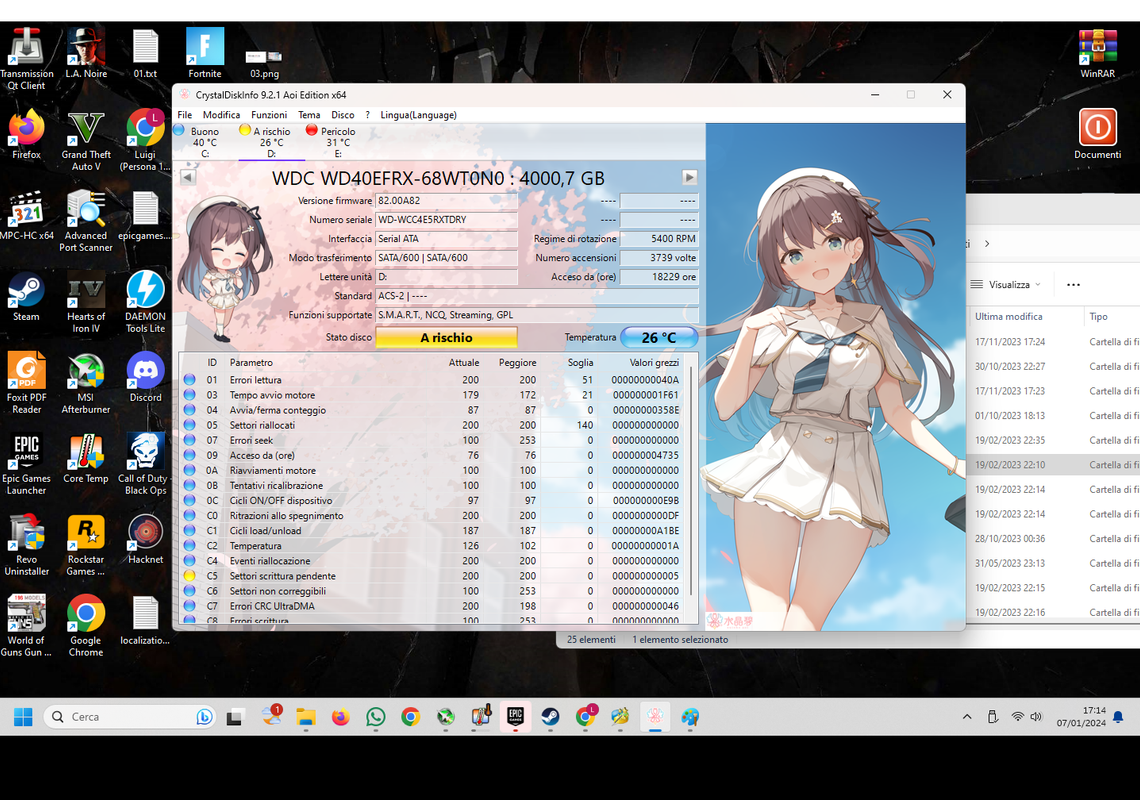
Task: Open Modifica menu
Action: [x=221, y=115]
